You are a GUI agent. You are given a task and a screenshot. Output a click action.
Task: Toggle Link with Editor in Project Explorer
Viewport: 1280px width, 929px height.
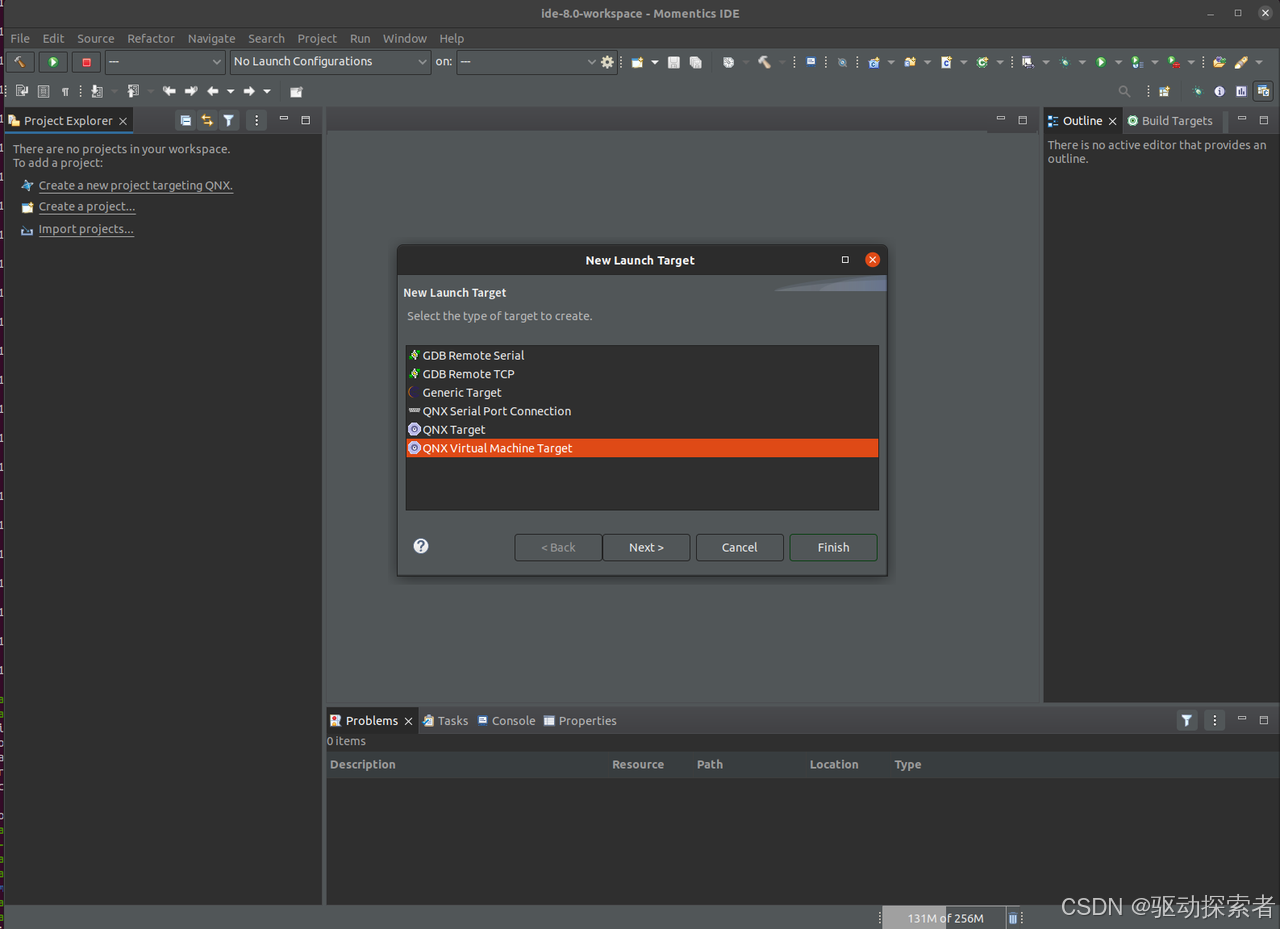(207, 120)
